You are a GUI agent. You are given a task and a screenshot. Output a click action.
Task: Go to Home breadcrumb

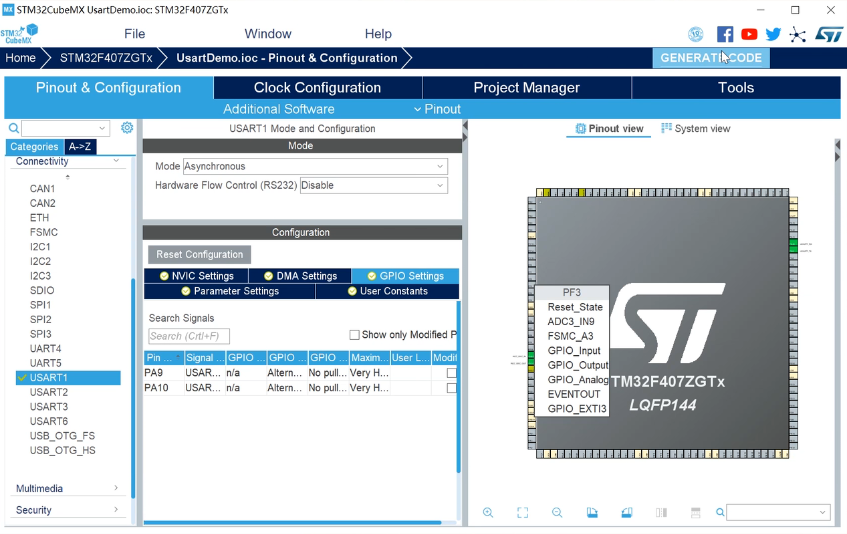21,58
